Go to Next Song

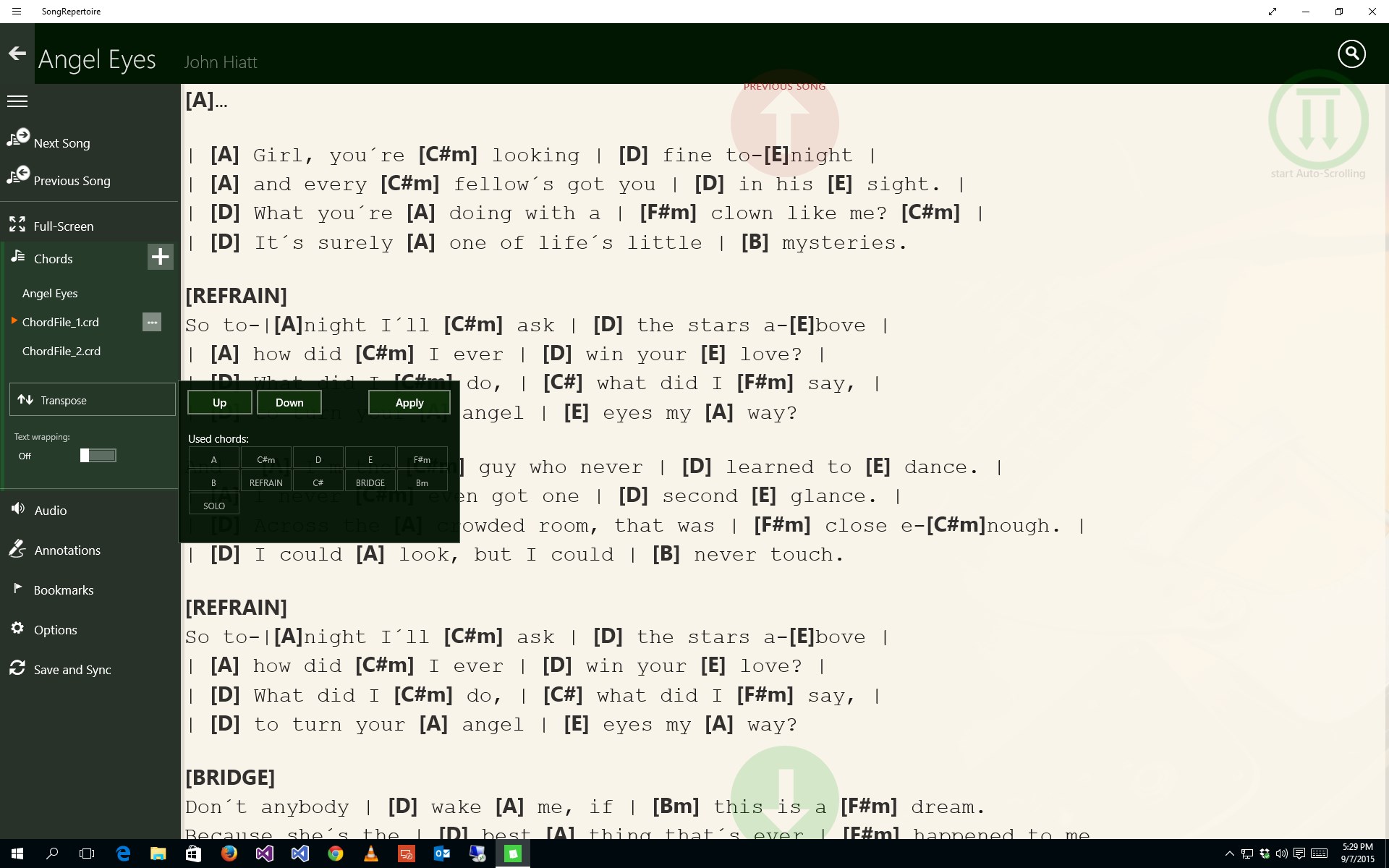61,142
